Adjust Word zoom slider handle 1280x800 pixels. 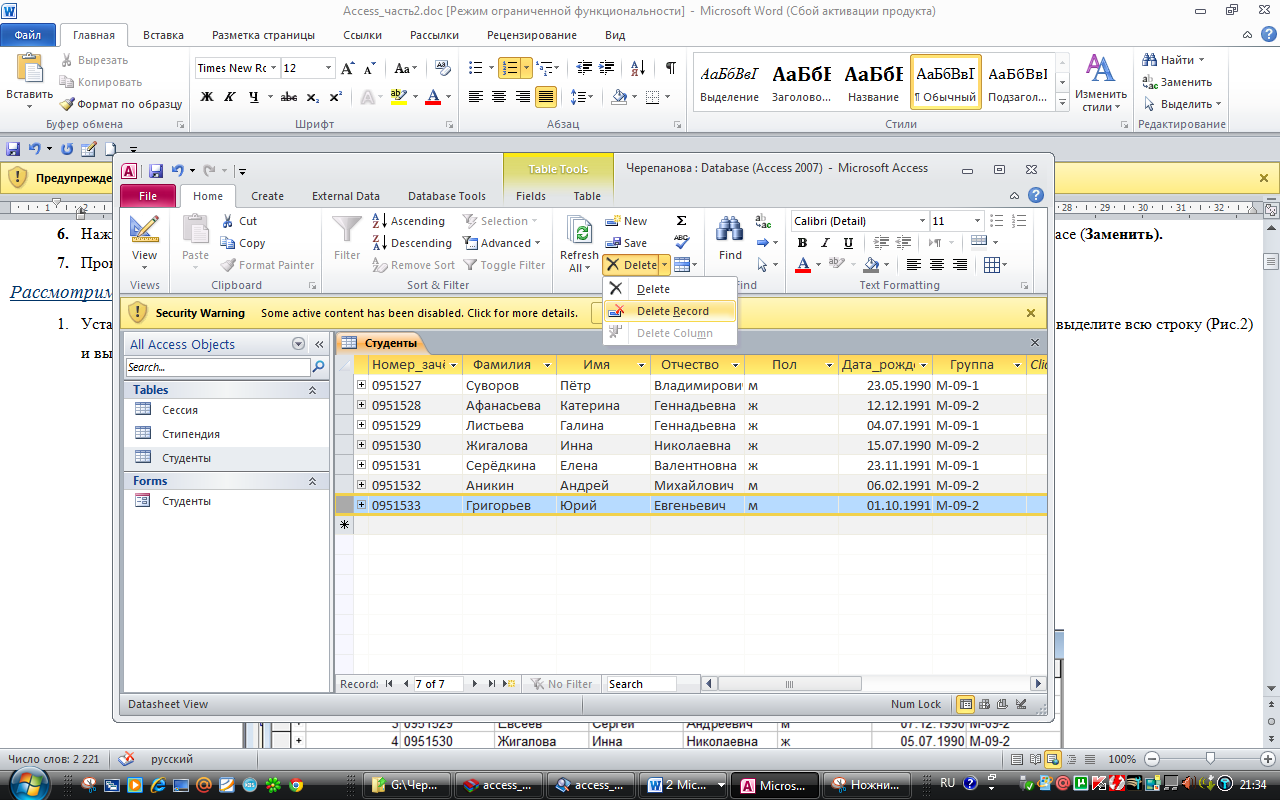point(1210,759)
